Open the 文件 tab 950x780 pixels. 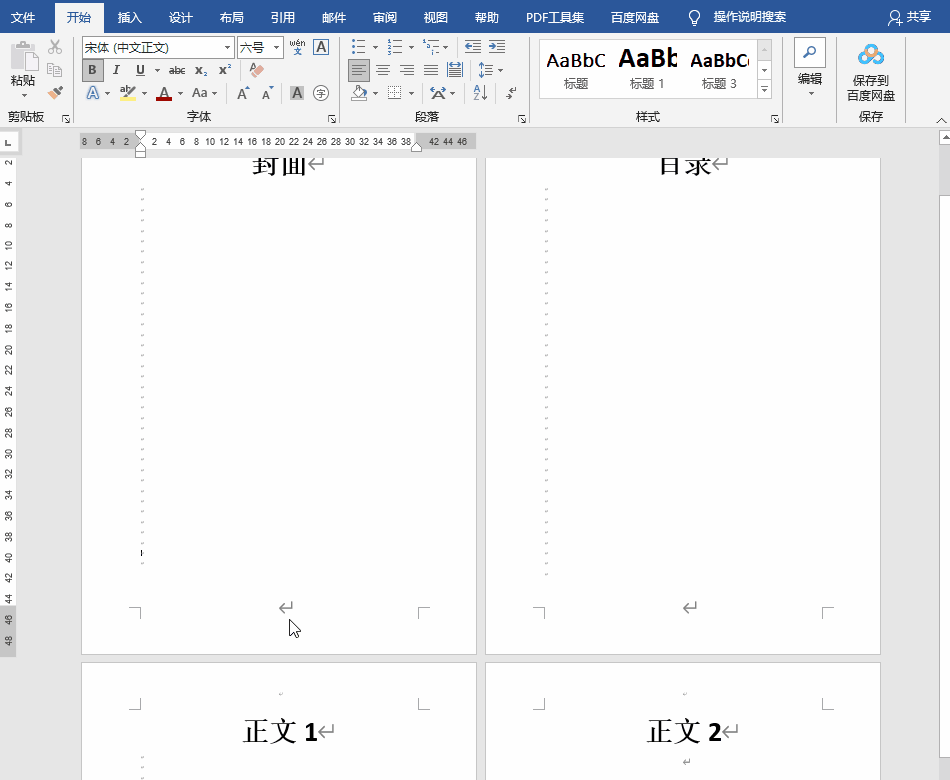point(24,17)
